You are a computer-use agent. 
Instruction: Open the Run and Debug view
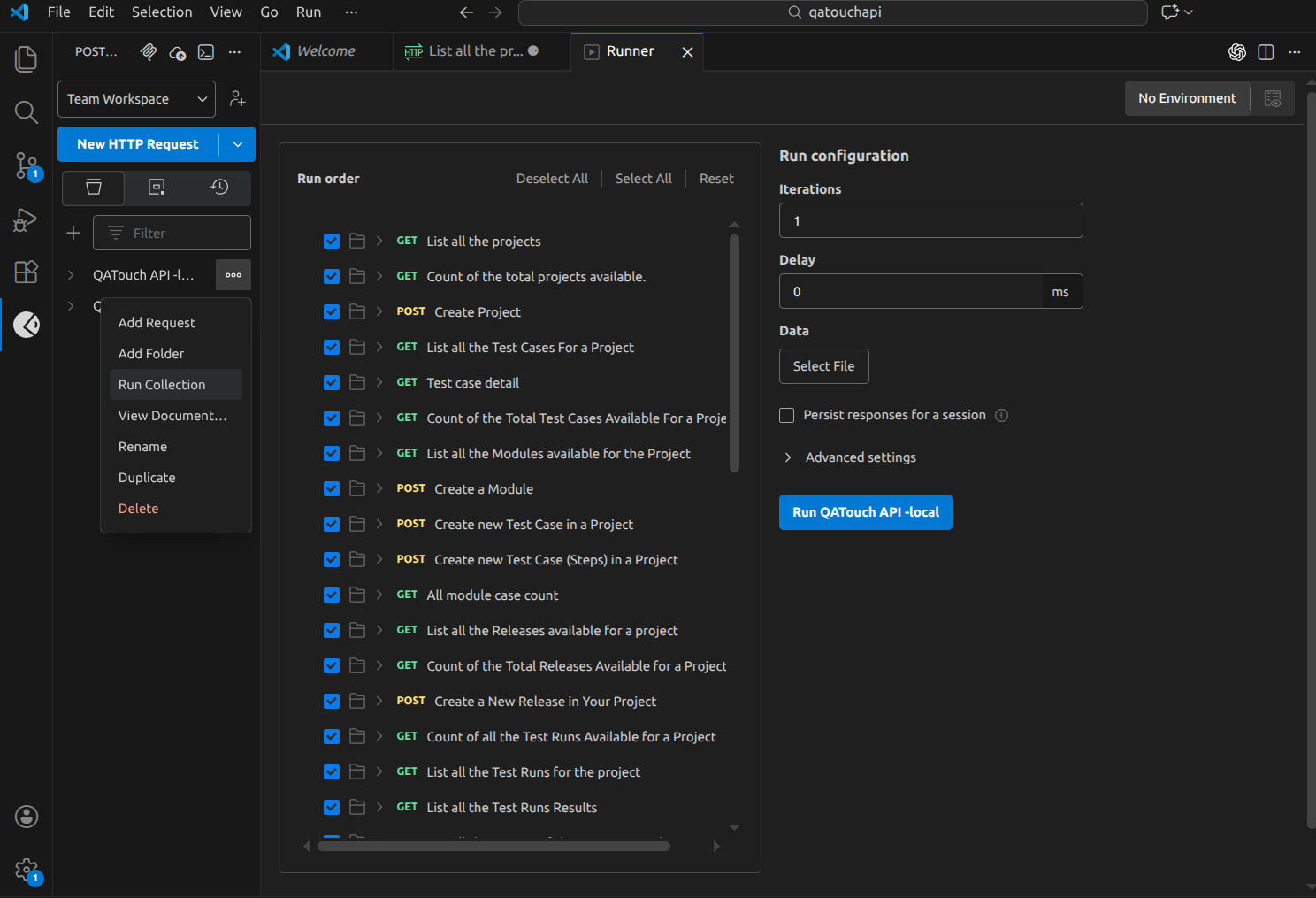coord(26,220)
